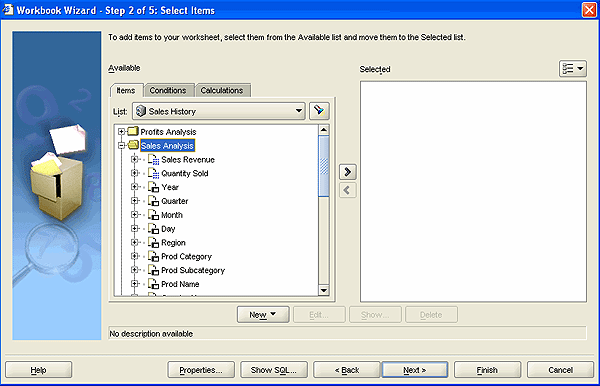
Task: Click the Month item icon
Action: pos(153,215)
